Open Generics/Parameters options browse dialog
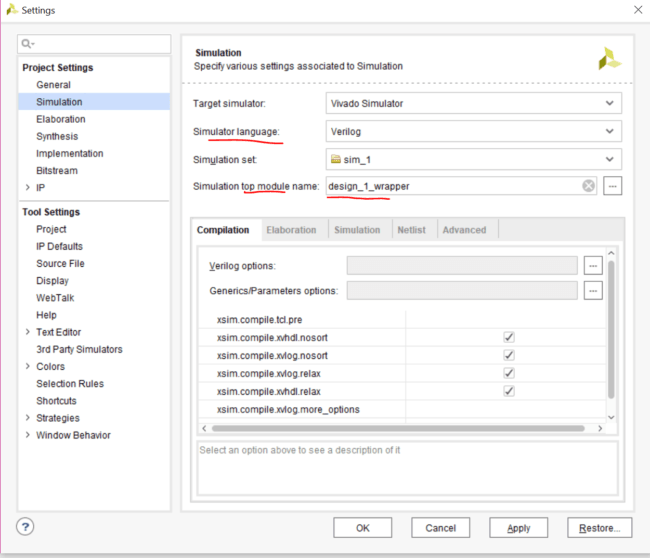 click(593, 291)
